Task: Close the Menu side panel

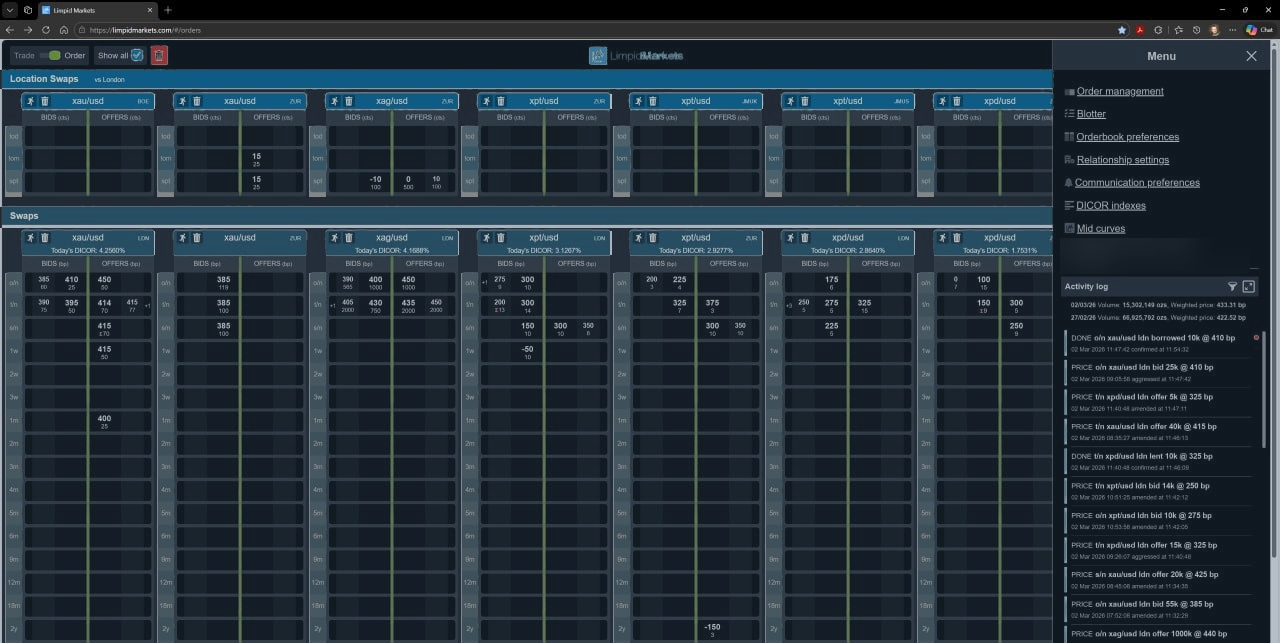Action: pos(1251,56)
